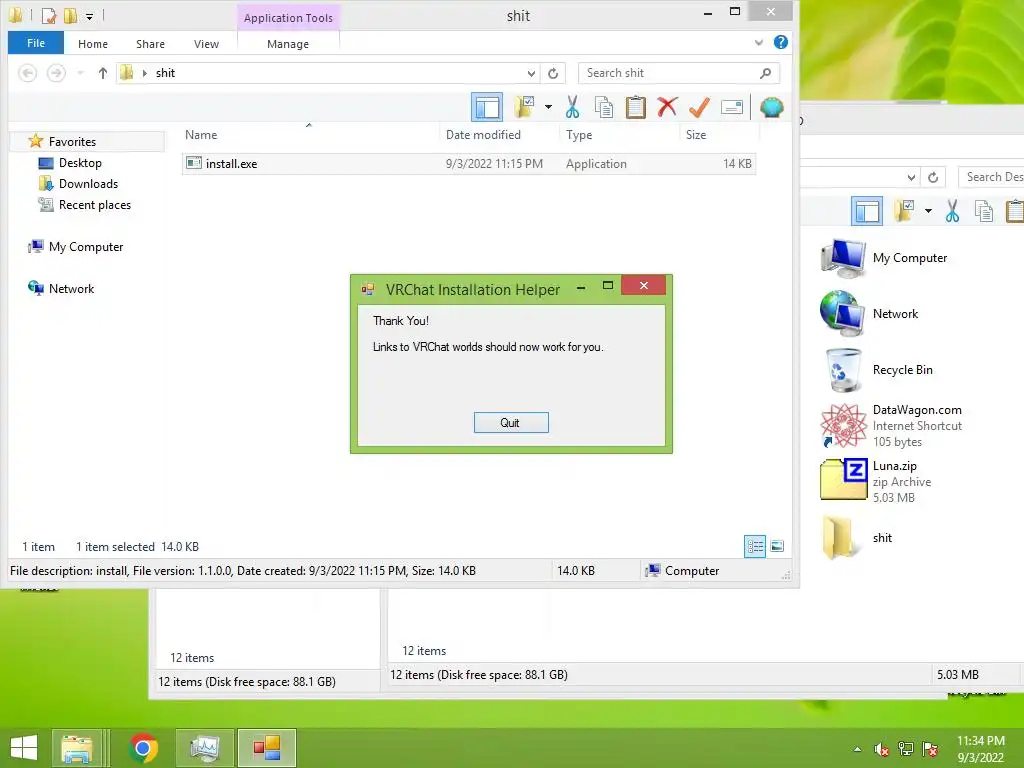The width and height of the screenshot is (1024, 768).
Task: Open folder options dropdown in background Desktop window
Action: (928, 211)
